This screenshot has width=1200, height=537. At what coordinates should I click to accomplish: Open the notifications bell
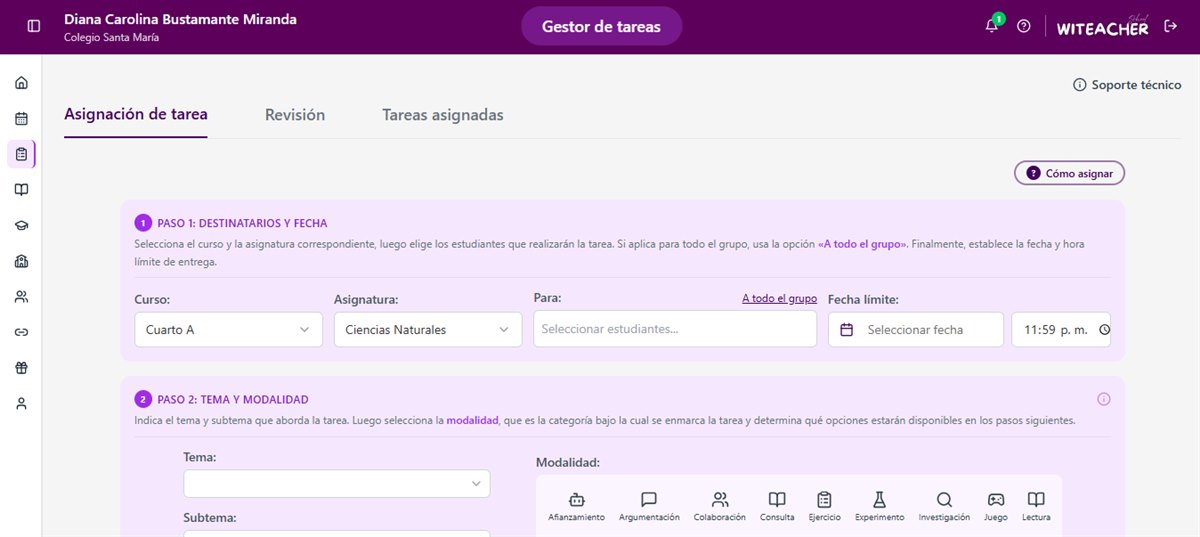(x=992, y=26)
